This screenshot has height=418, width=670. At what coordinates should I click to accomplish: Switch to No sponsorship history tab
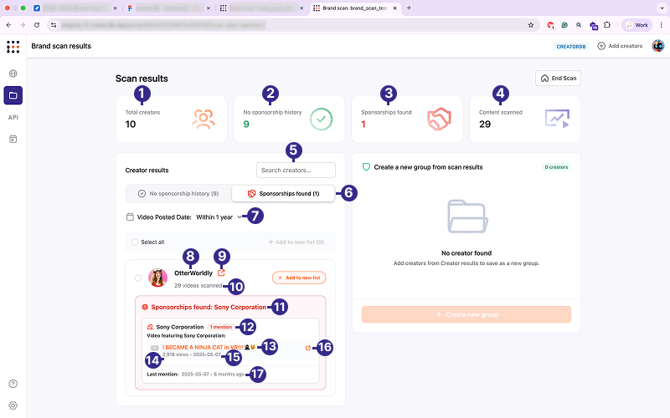[x=178, y=193]
